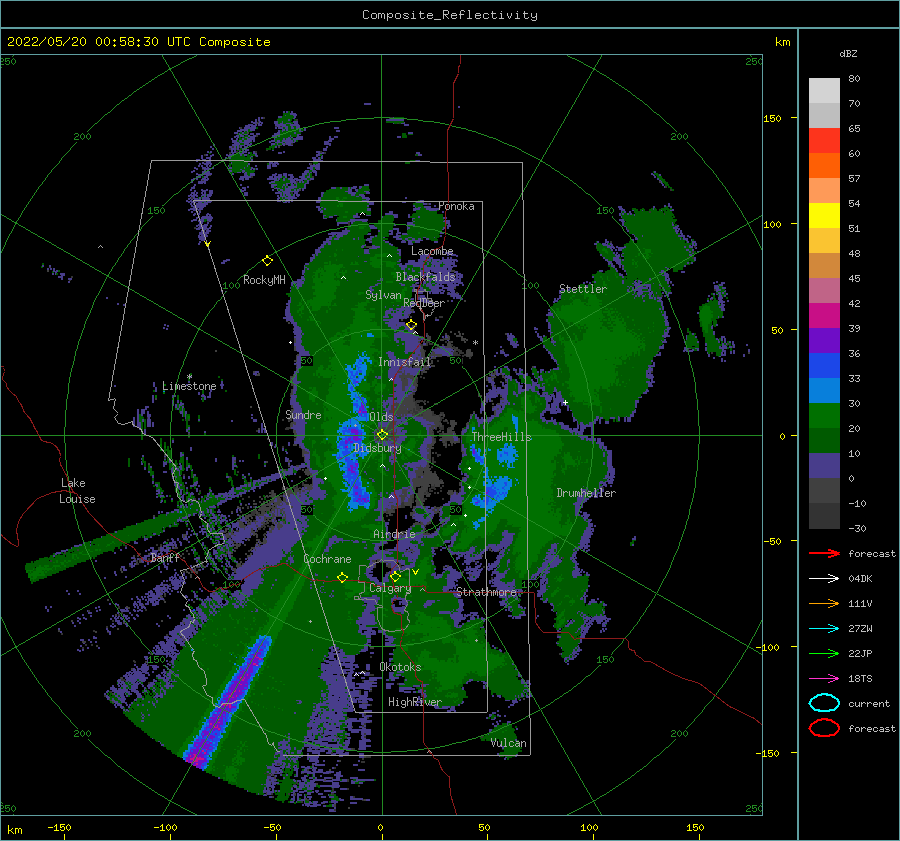900x841 pixels.
Task: Click the yellow diamond marker at Olds radar center
Action: coord(382,435)
